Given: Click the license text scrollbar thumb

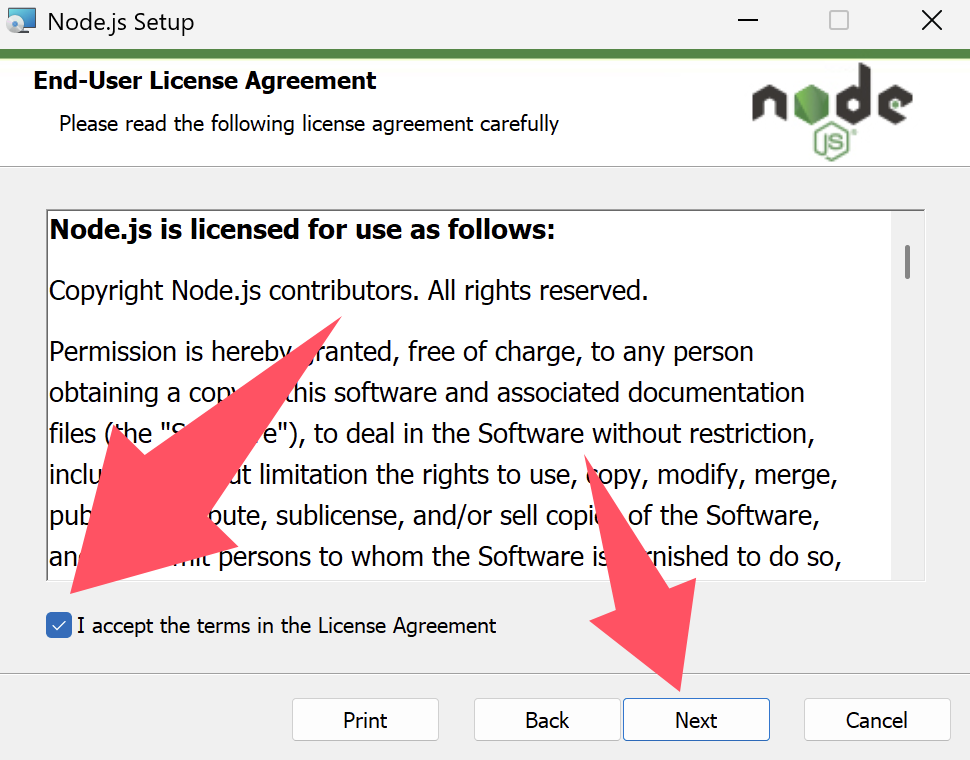Looking at the screenshot, I should 907,261.
